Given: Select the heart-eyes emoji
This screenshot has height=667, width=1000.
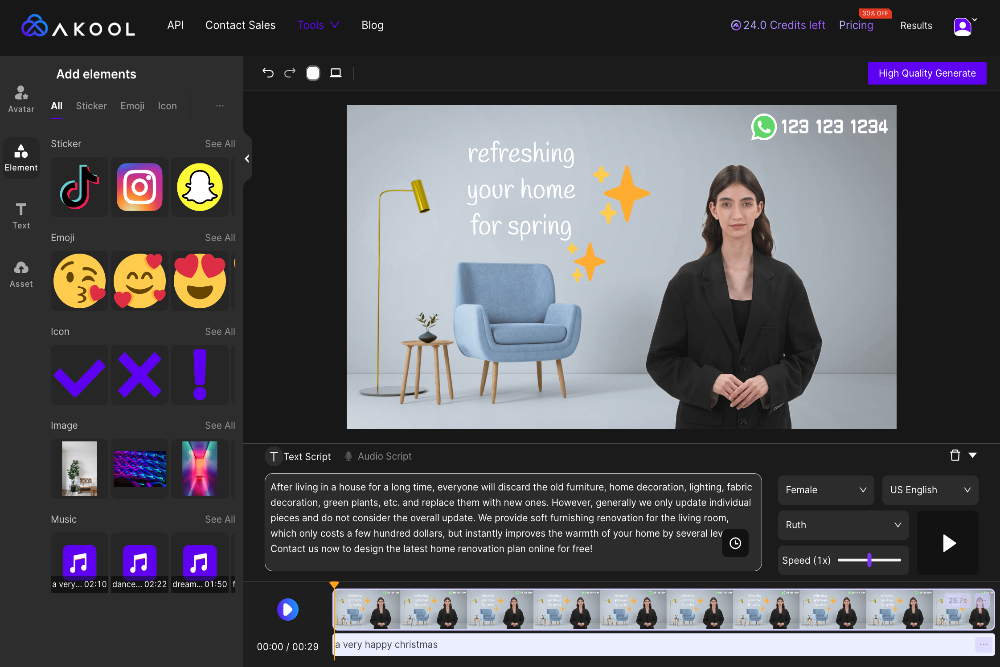Looking at the screenshot, I should pos(200,281).
